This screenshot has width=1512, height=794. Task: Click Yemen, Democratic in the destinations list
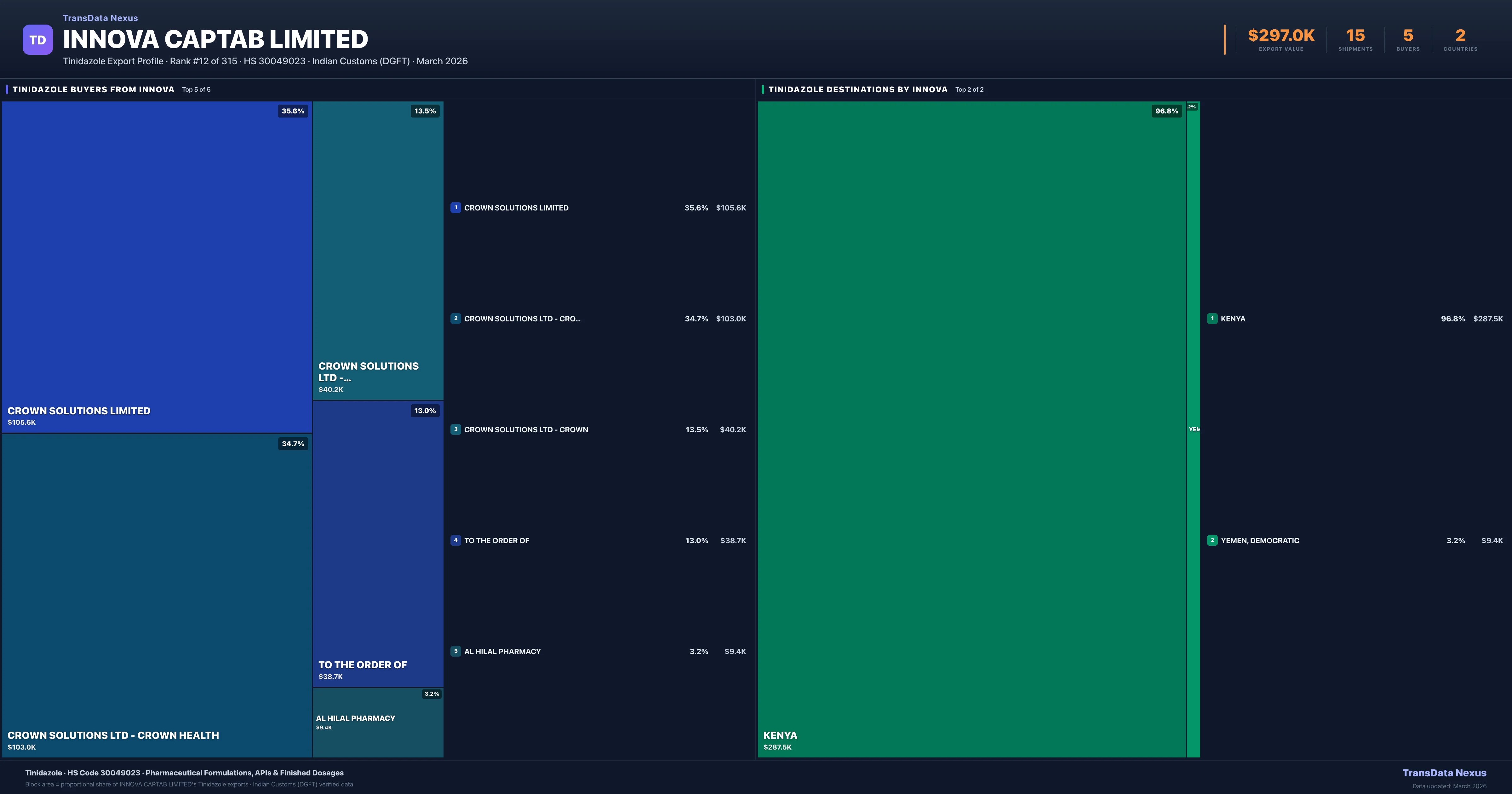point(1260,540)
